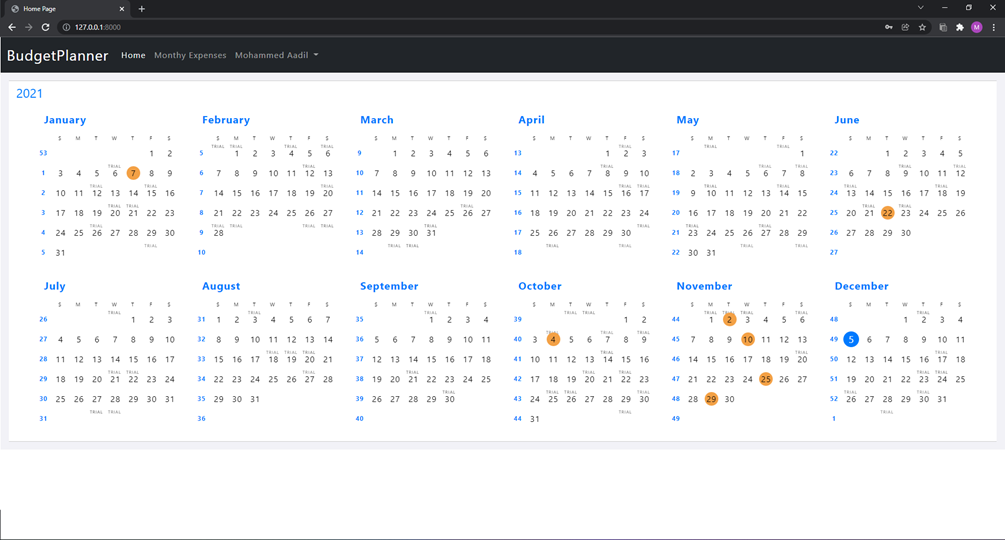Select highlighted January 7
Screen dimensions: 1005x540
133,173
